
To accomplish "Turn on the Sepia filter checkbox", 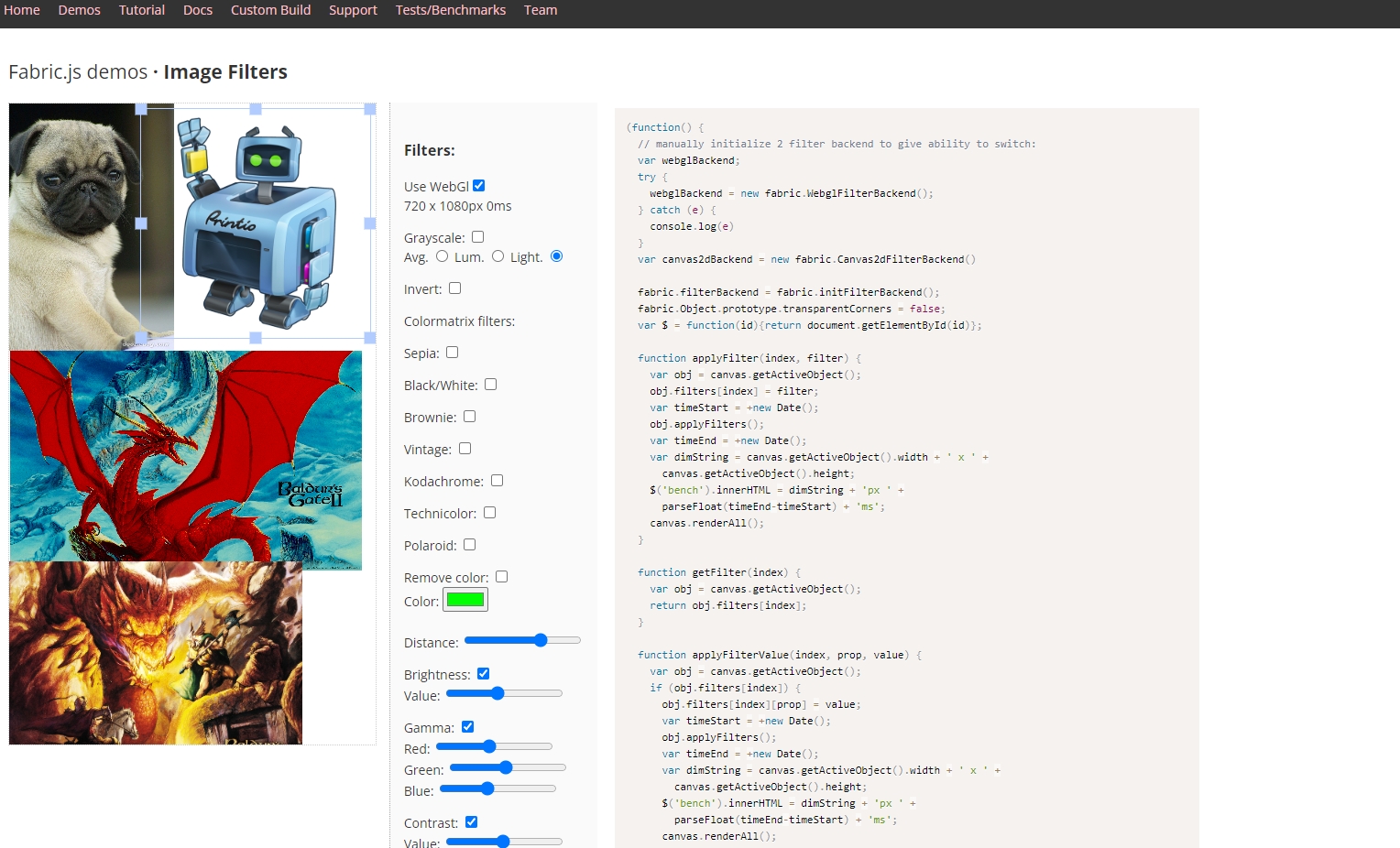I will (x=452, y=352).
